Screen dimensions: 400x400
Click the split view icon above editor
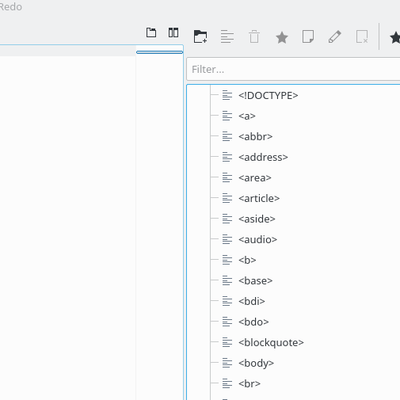173,32
